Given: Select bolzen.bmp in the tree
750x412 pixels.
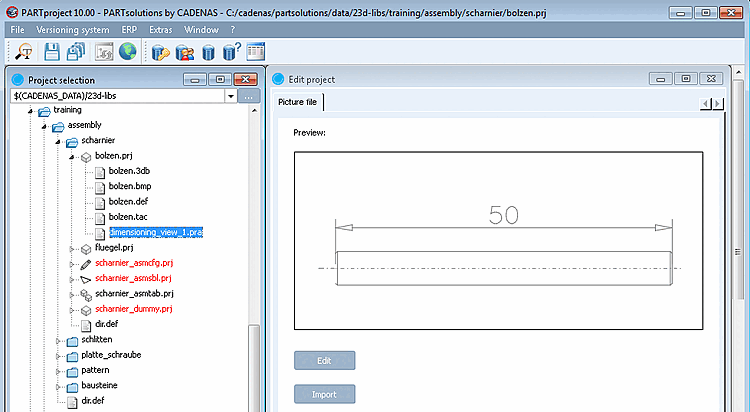Looking at the screenshot, I should [130, 186].
